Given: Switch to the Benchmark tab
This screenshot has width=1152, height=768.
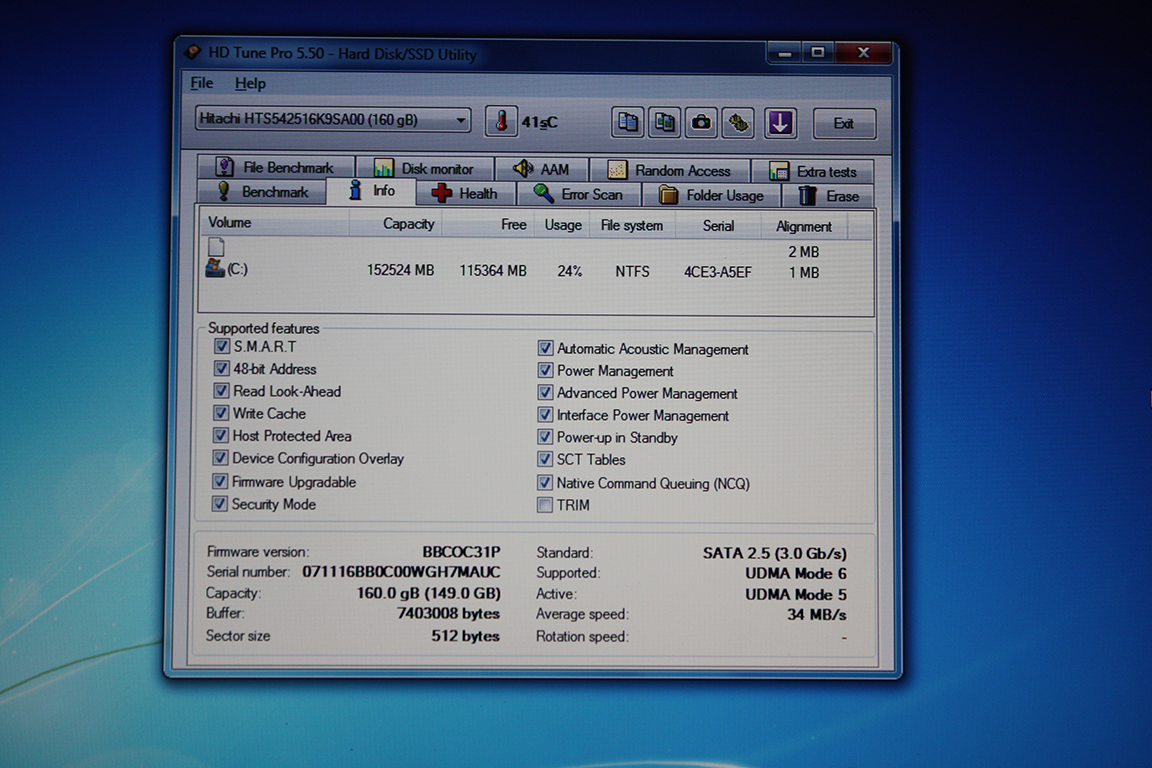Looking at the screenshot, I should (x=263, y=192).
